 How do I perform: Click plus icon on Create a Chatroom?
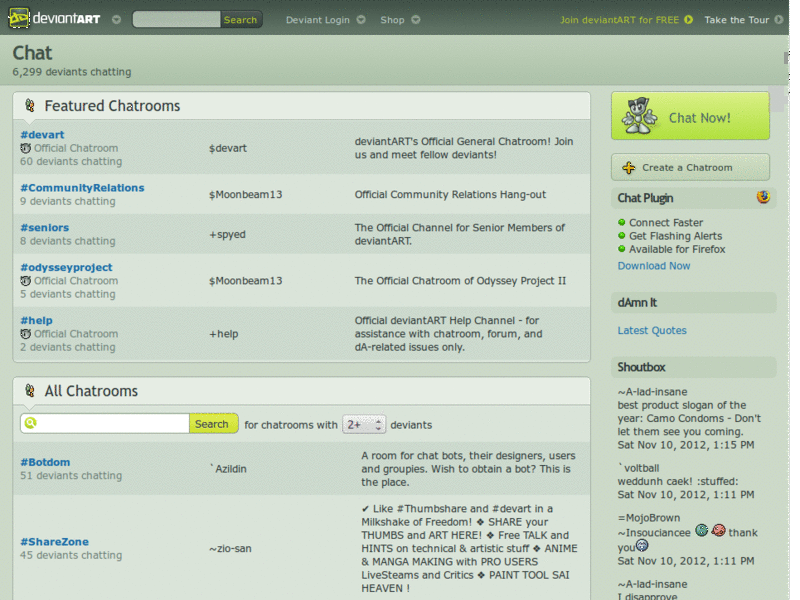coord(629,167)
